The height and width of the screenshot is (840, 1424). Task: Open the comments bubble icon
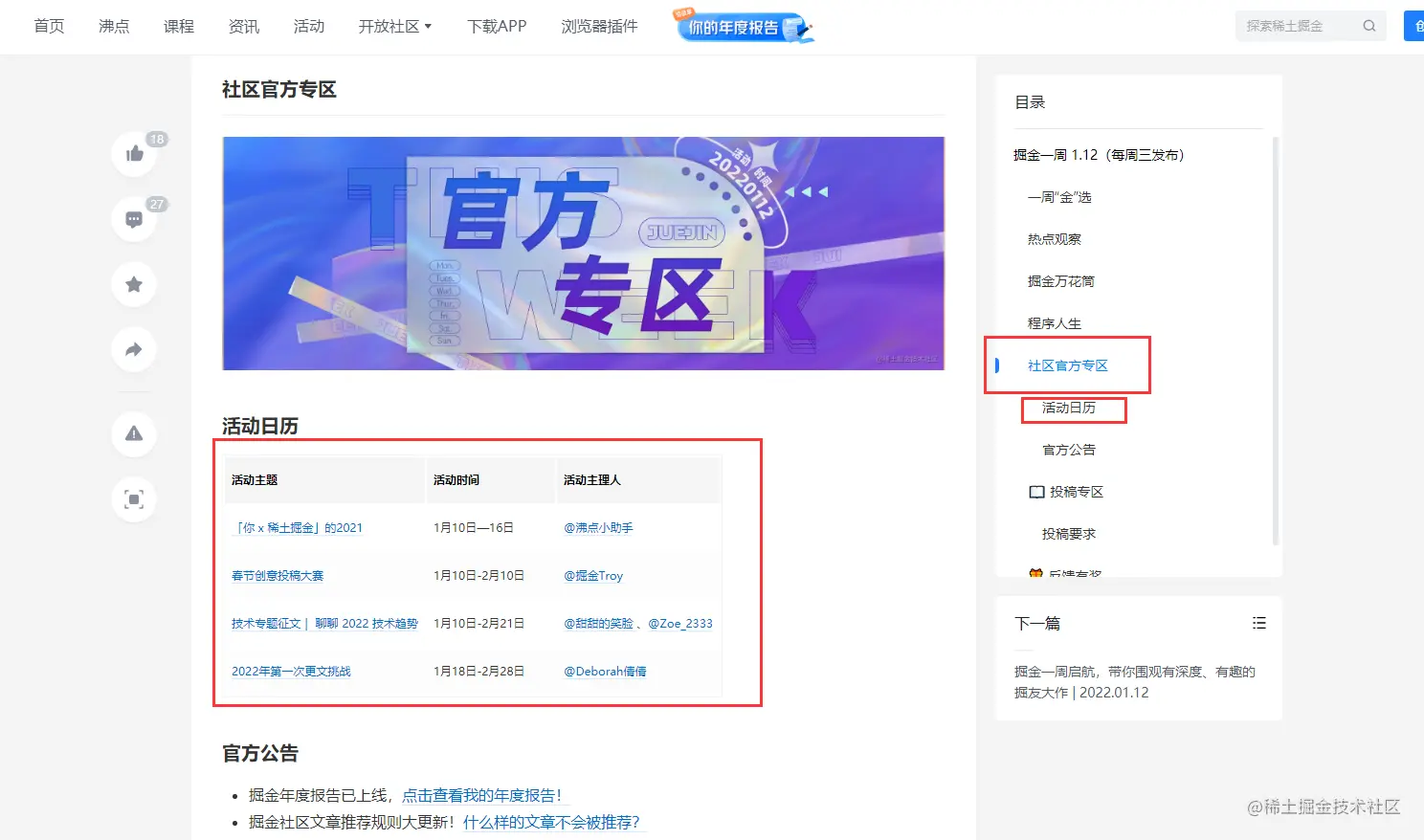(x=134, y=219)
